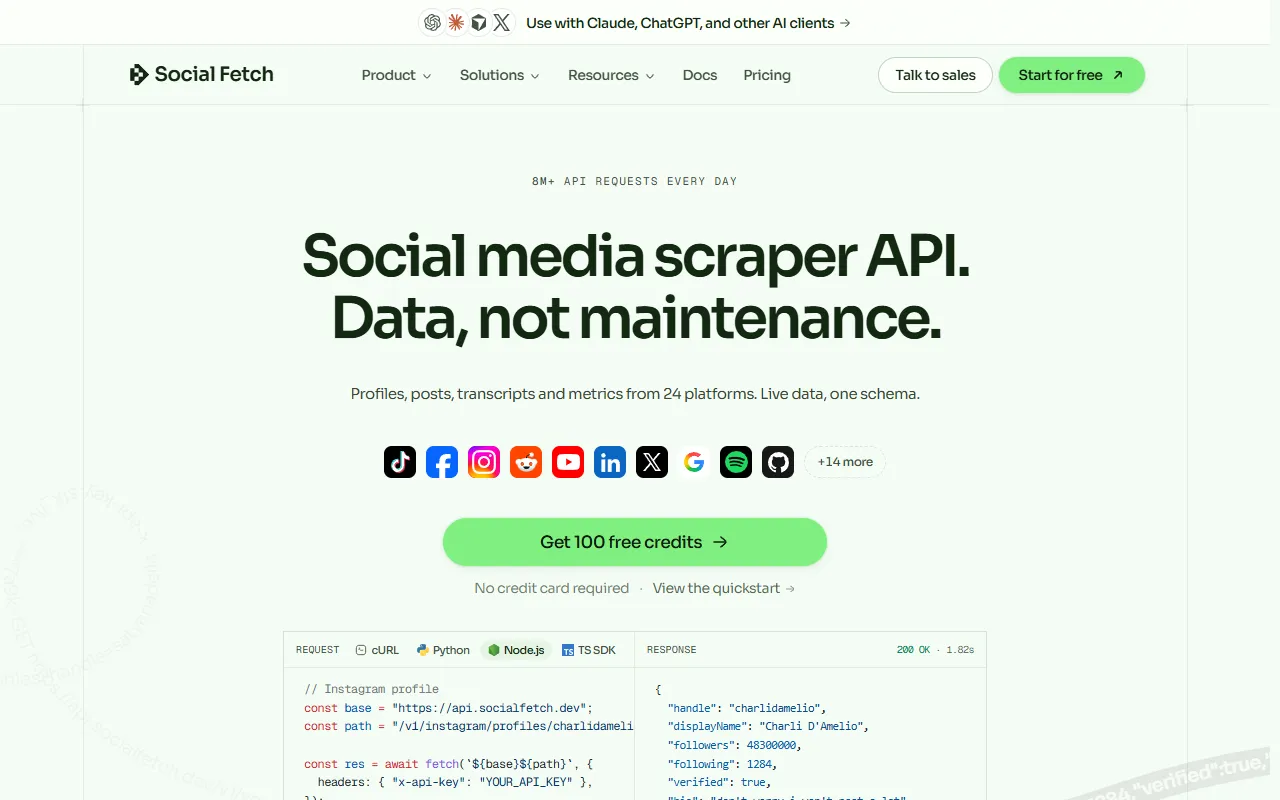Open the AI clients banner link

click(x=688, y=22)
